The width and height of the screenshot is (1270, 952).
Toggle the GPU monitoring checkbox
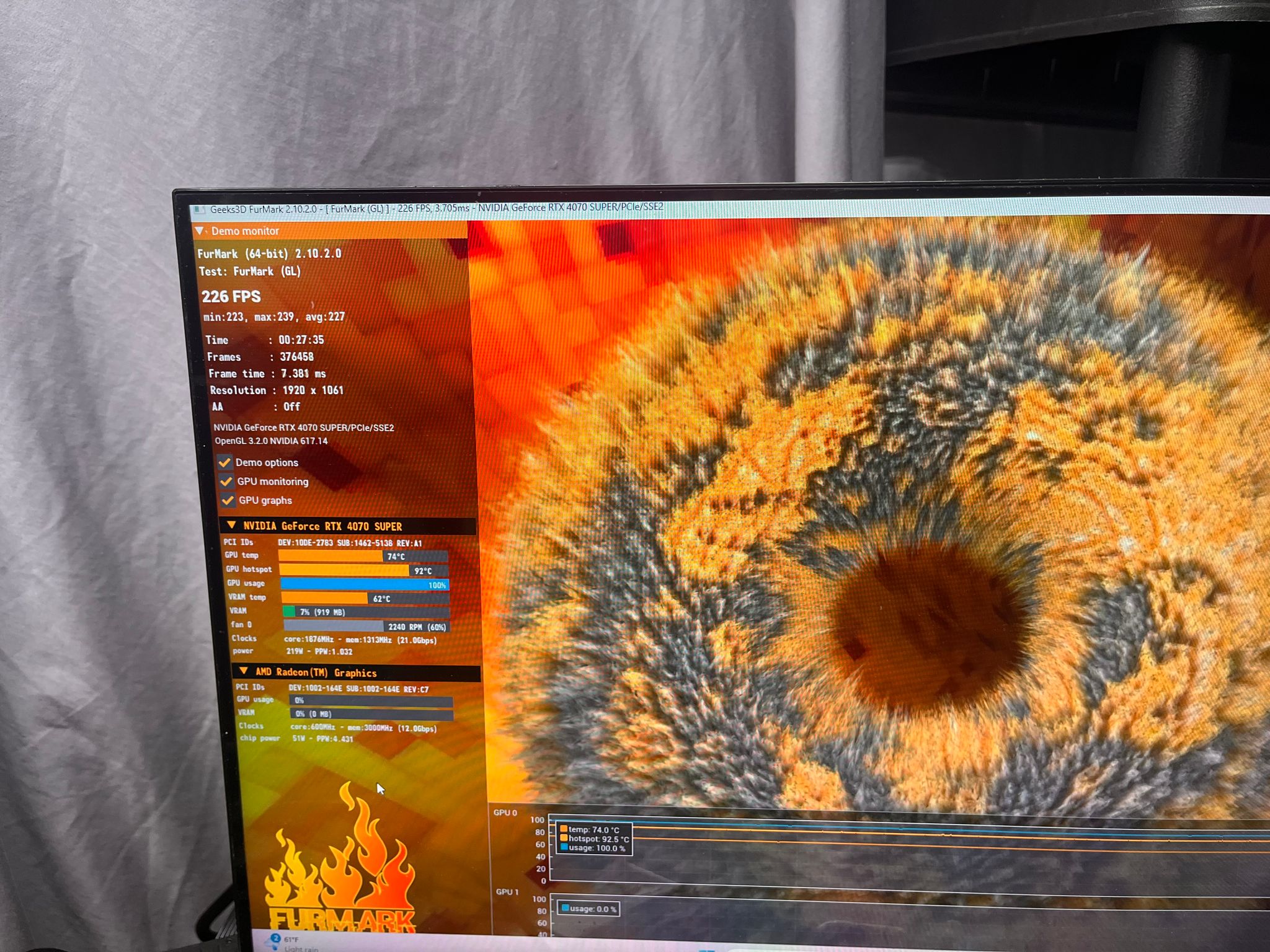click(x=226, y=481)
